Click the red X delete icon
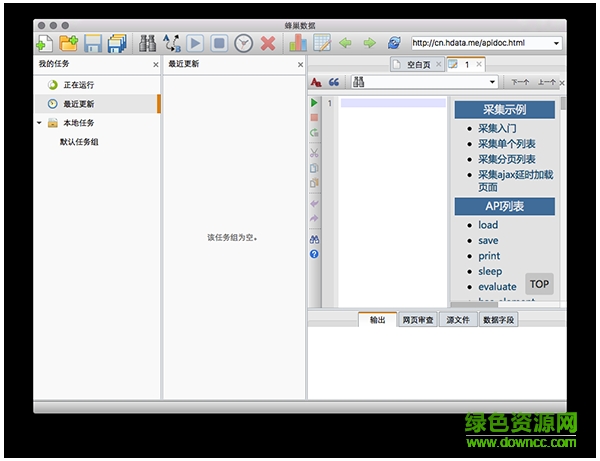The width and height of the screenshot is (600, 461). pyautogui.click(x=268, y=43)
